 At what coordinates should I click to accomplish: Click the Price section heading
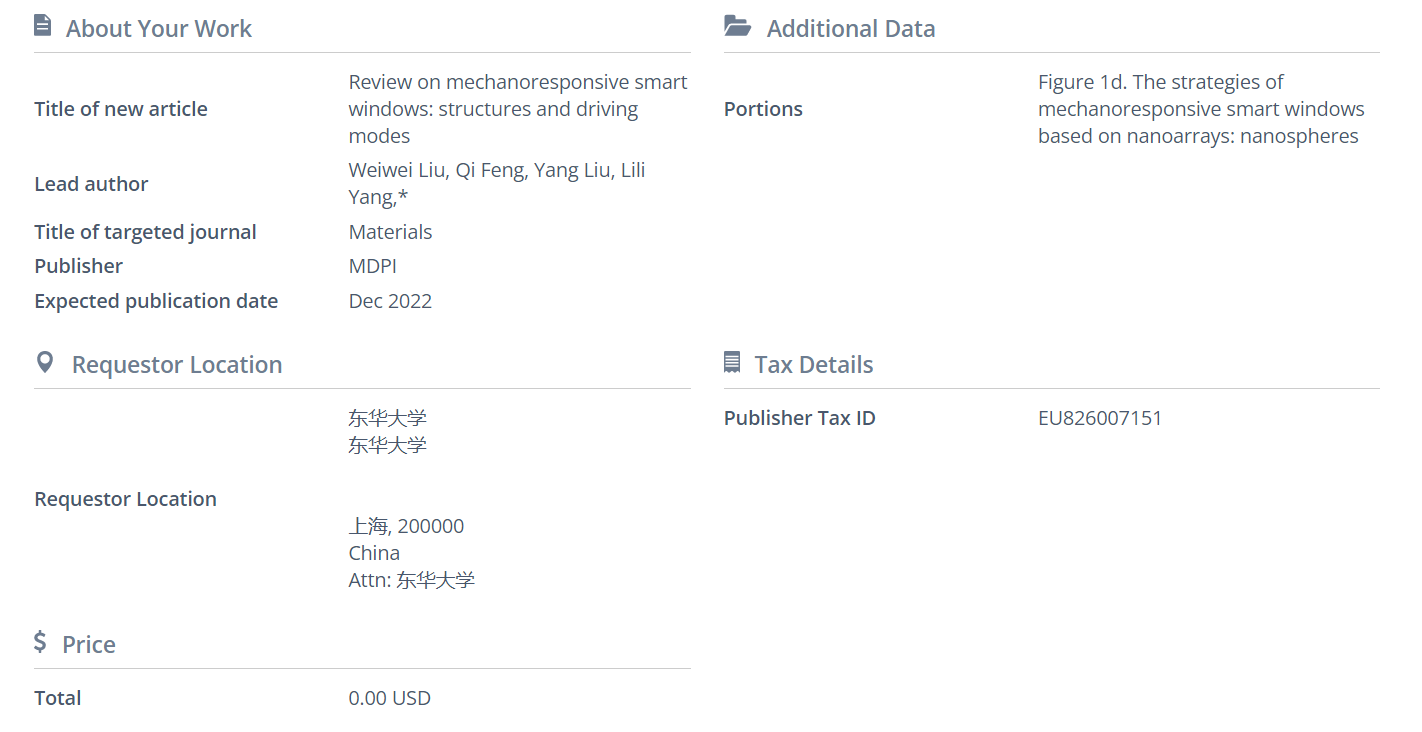pyautogui.click(x=89, y=645)
